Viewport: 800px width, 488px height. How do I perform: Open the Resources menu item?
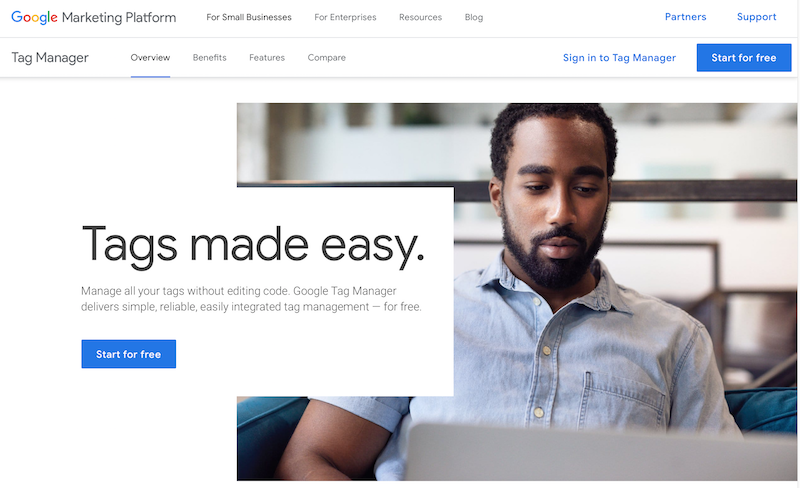[420, 17]
